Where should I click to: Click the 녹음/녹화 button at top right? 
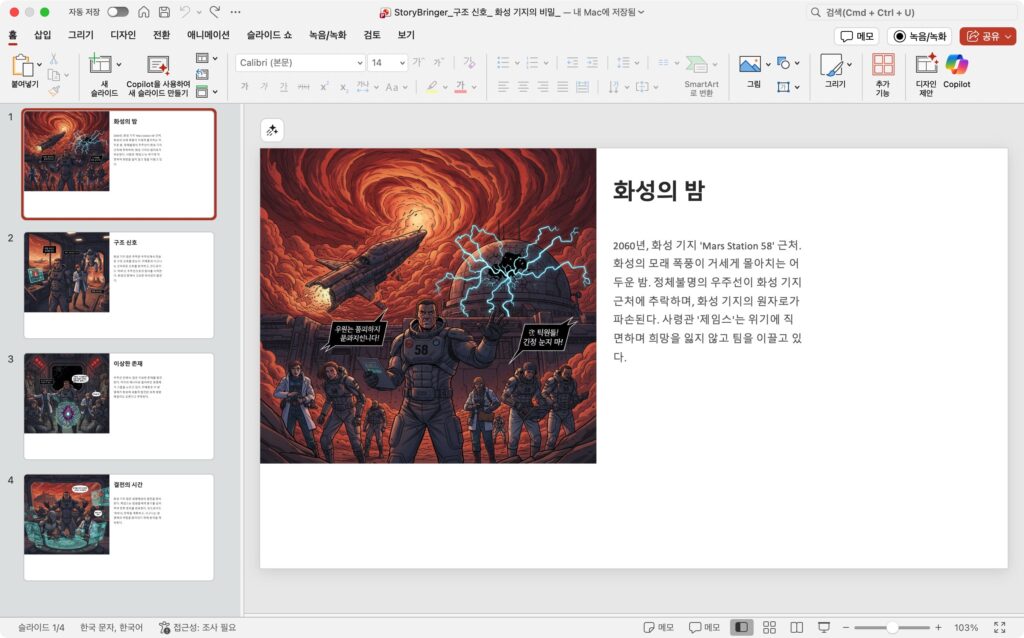919,36
